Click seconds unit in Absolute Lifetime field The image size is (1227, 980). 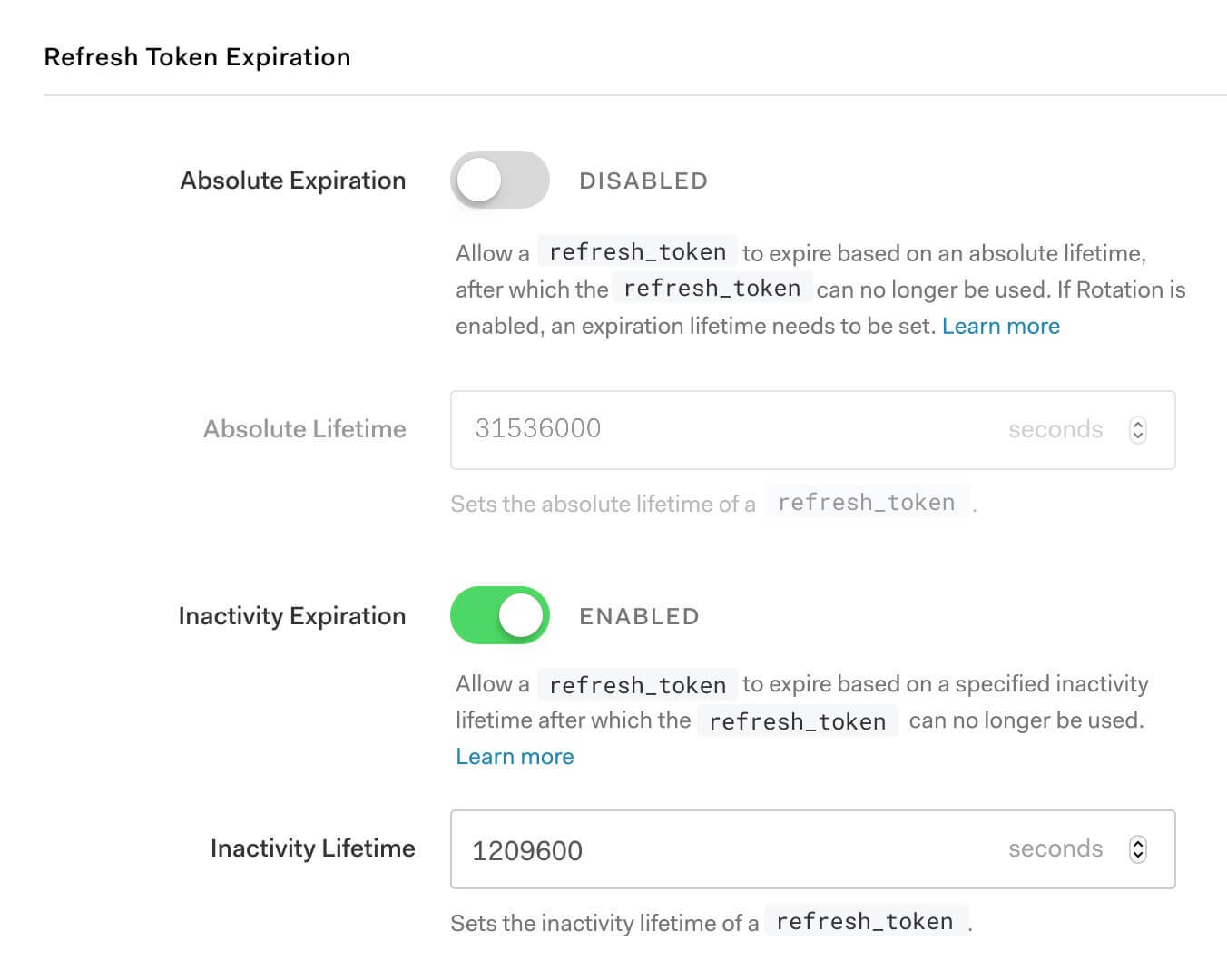coord(1055,429)
